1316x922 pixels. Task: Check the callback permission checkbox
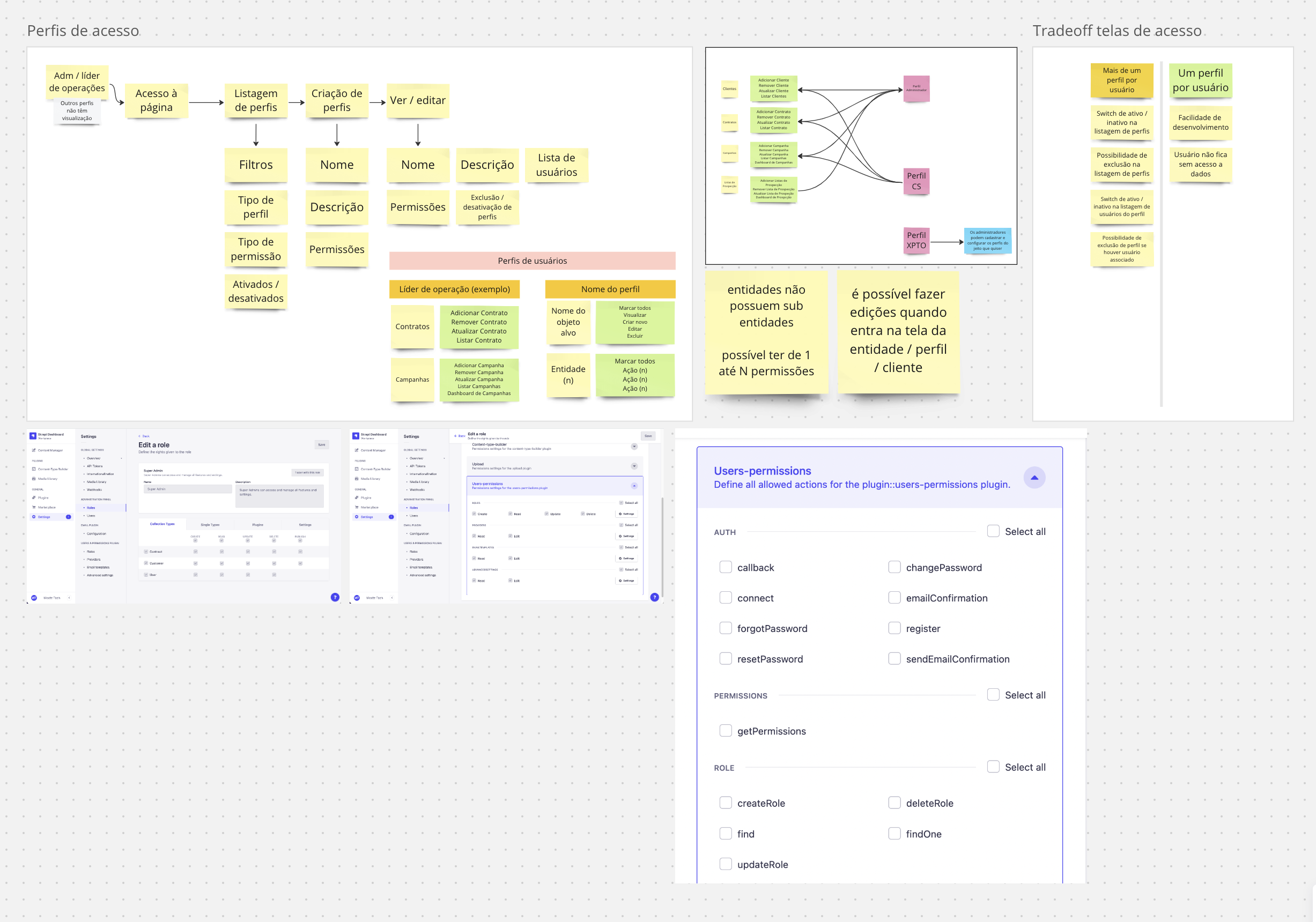(725, 567)
